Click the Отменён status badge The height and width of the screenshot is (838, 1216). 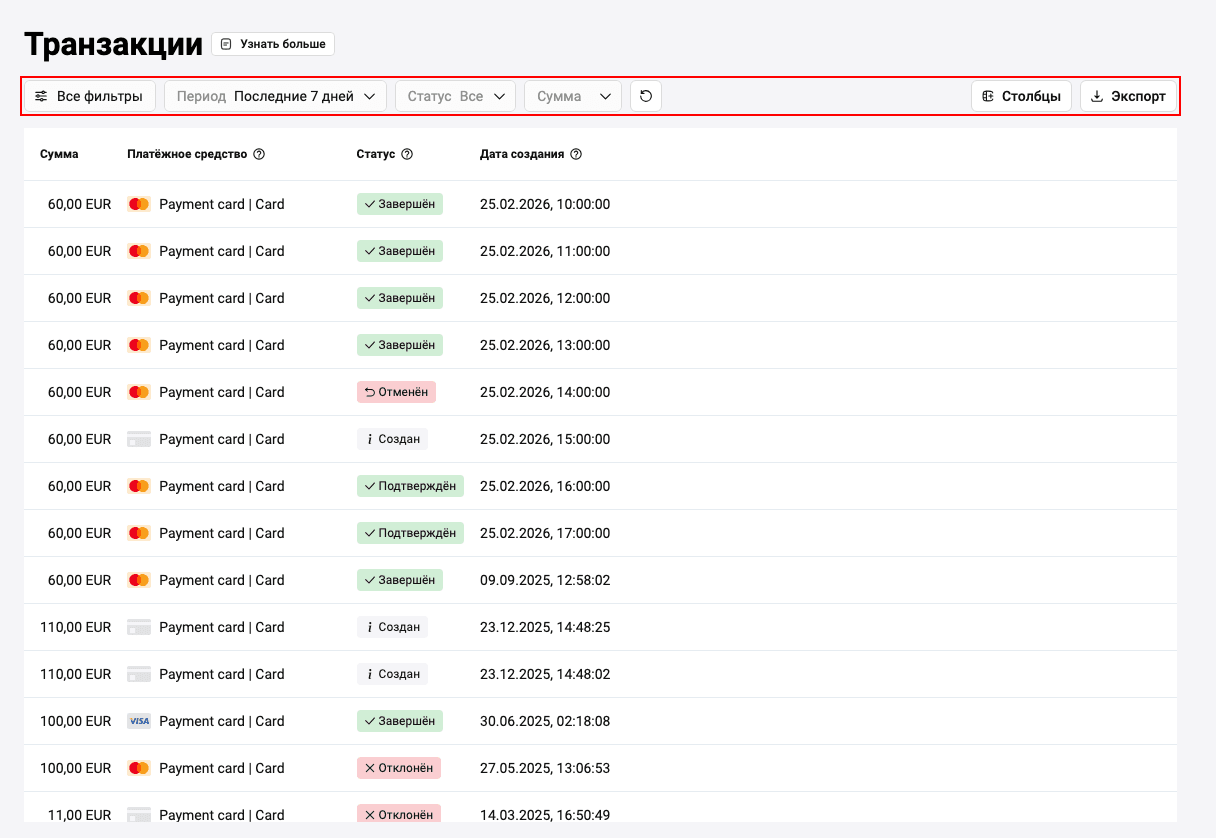tap(397, 392)
